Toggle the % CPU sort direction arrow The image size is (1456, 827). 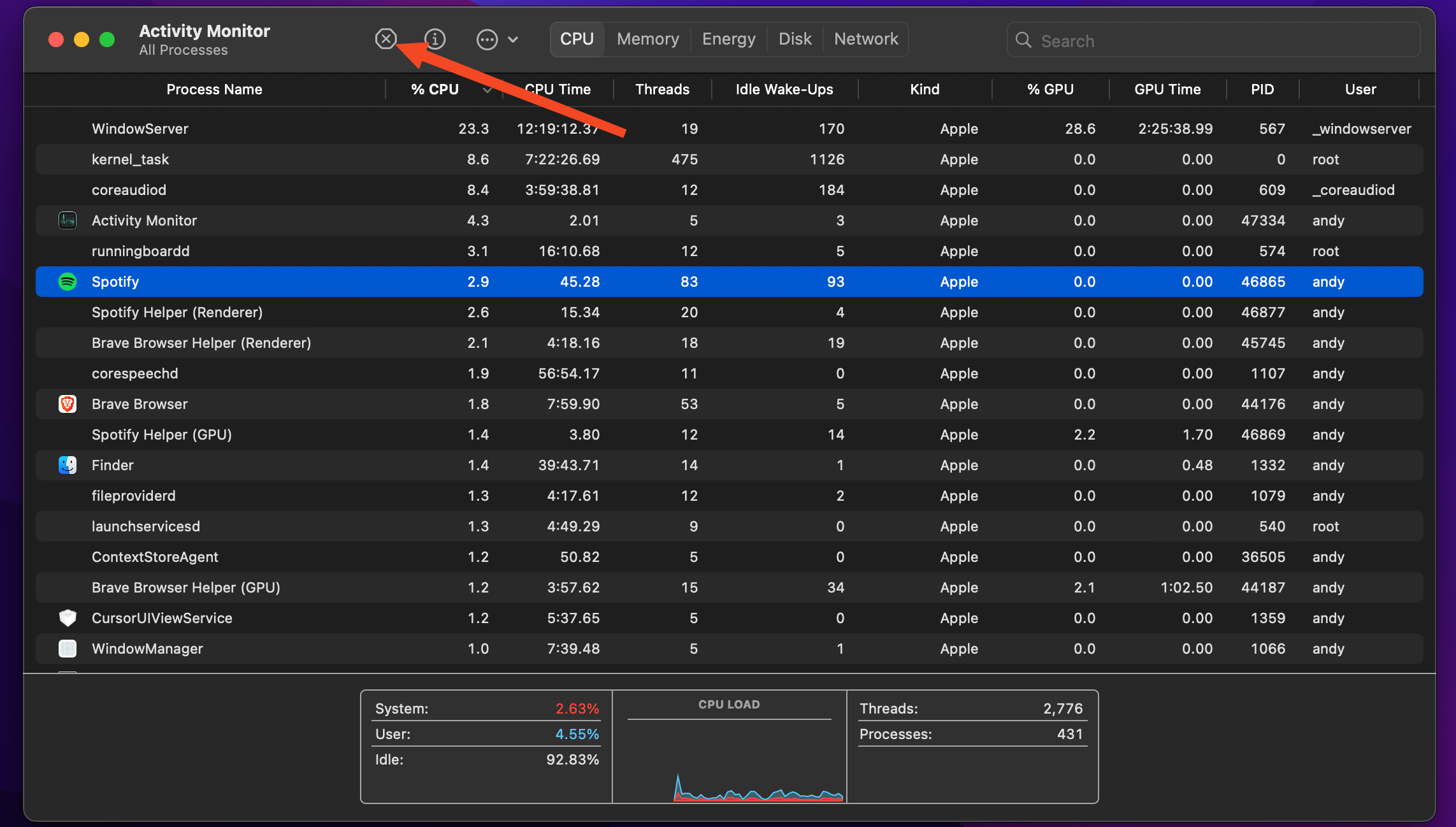(x=487, y=90)
